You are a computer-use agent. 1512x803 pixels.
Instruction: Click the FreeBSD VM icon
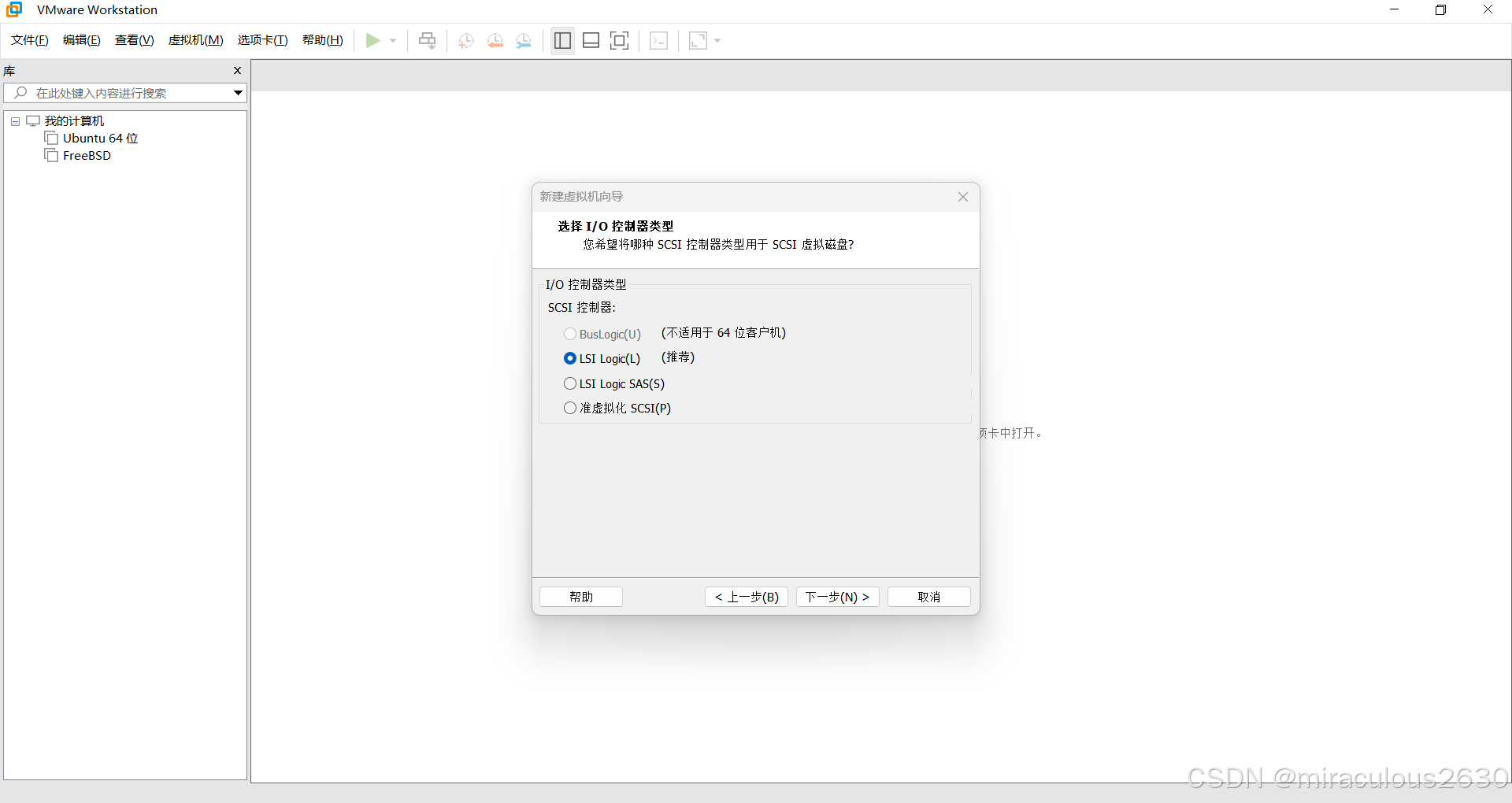[x=51, y=155]
